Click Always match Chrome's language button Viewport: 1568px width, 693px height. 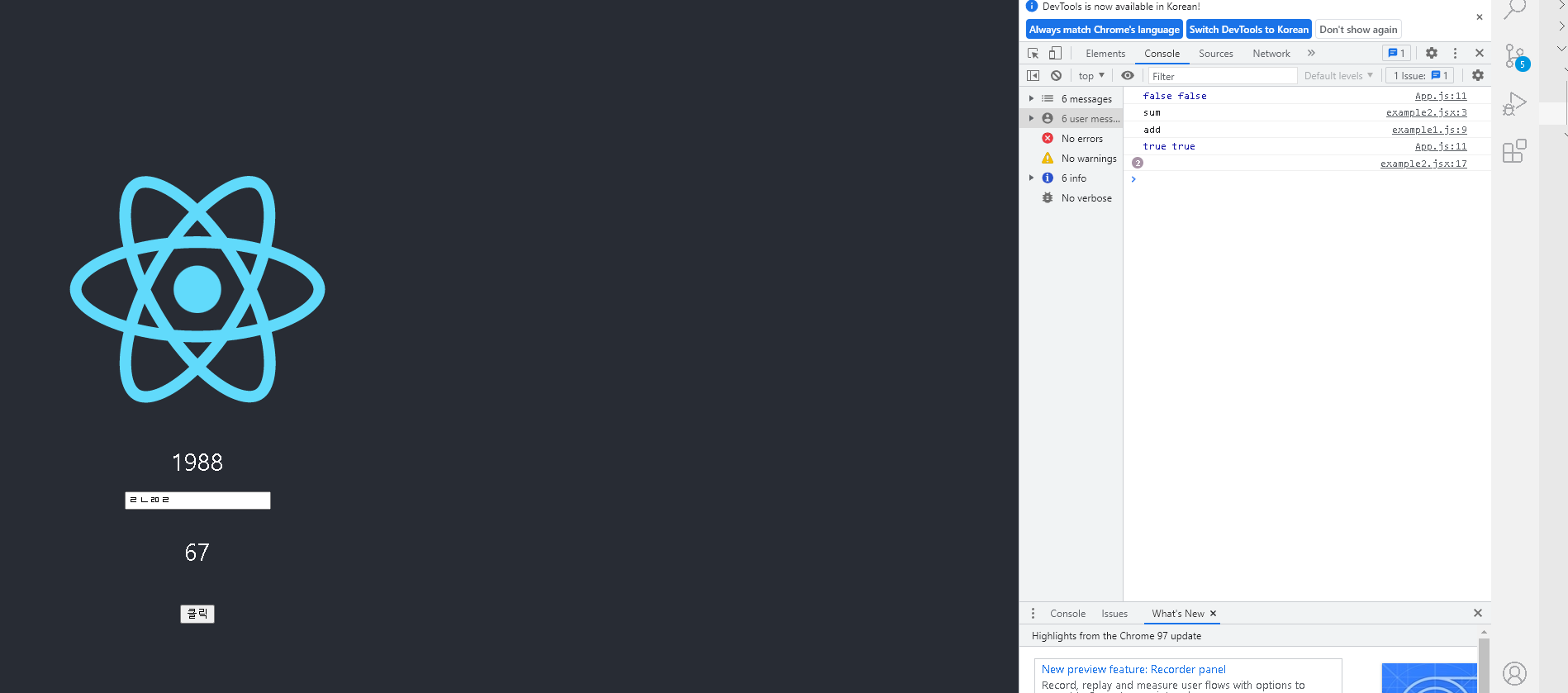tap(1105, 29)
